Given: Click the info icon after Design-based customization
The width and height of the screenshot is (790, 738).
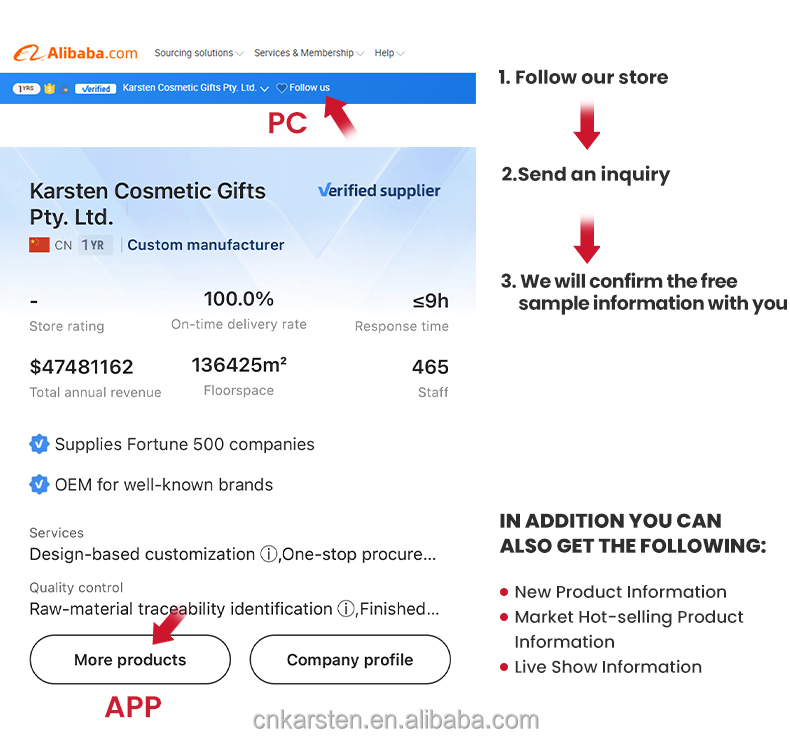Looking at the screenshot, I should [268, 554].
